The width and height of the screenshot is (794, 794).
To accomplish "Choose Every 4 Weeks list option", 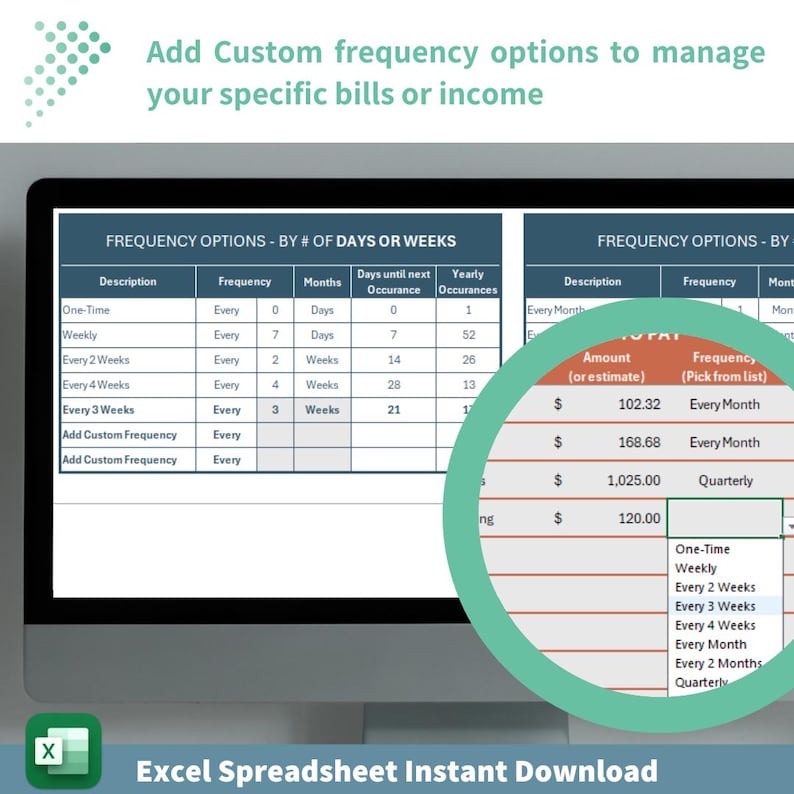I will coord(715,625).
